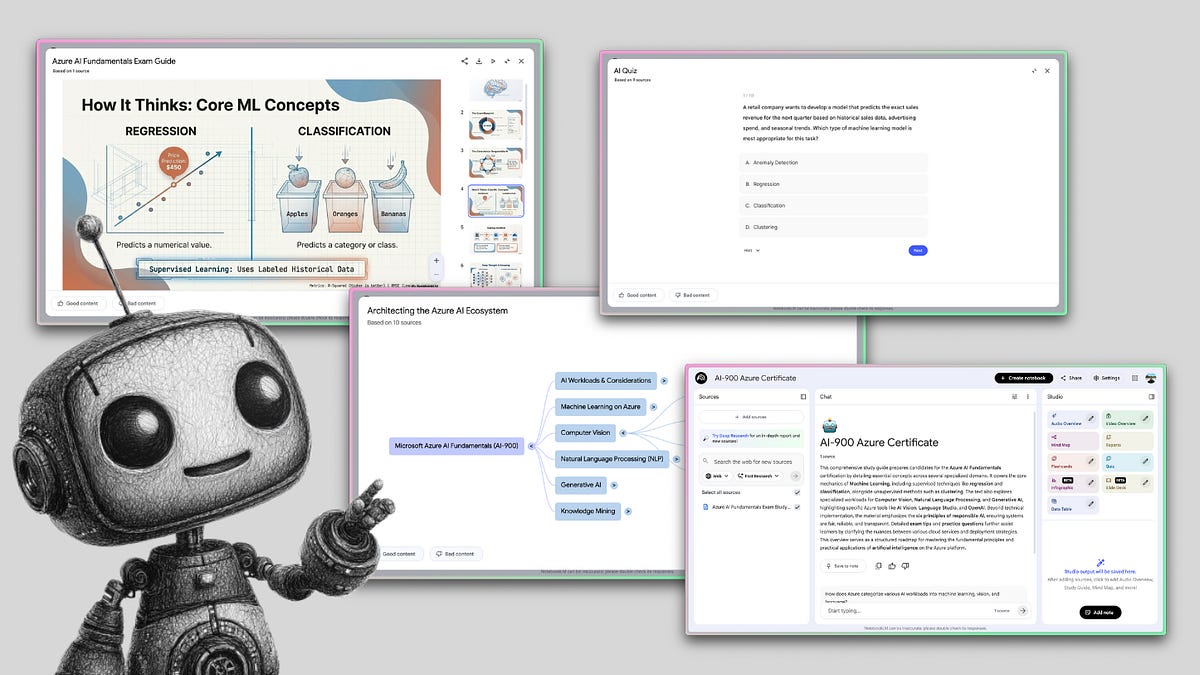Screen dimensions: 1200x675
Task: Select slide thumbnail number 2
Action: tap(495, 124)
